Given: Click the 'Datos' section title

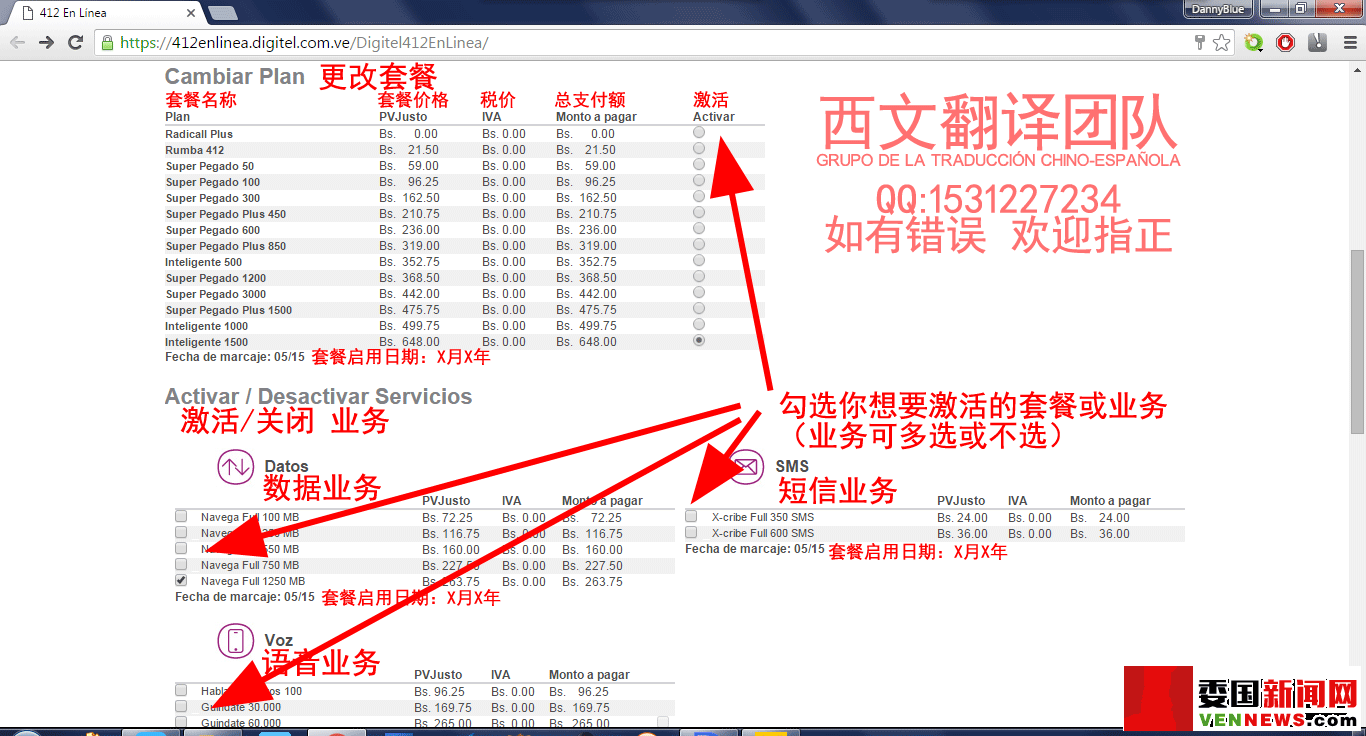Looking at the screenshot, I should [x=287, y=466].
